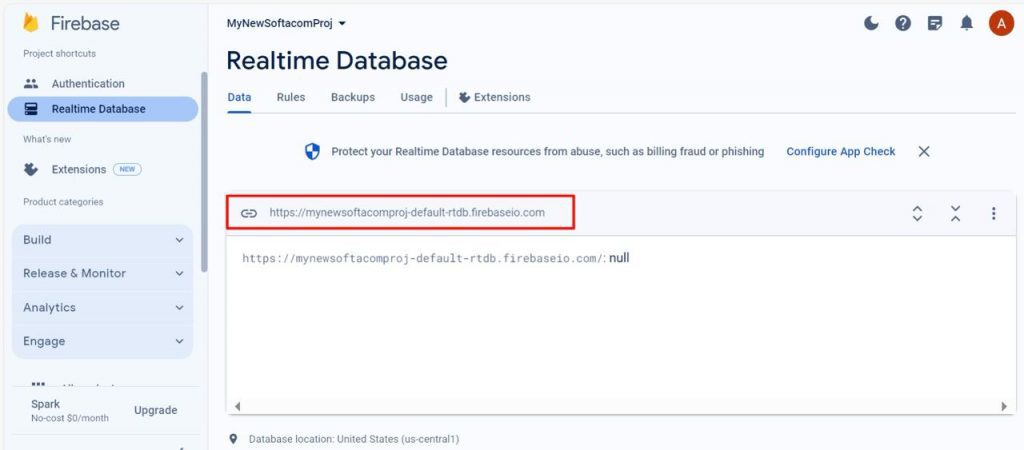Click the Extensions tab puzzle icon
This screenshot has width=1024, height=450.
coord(464,97)
